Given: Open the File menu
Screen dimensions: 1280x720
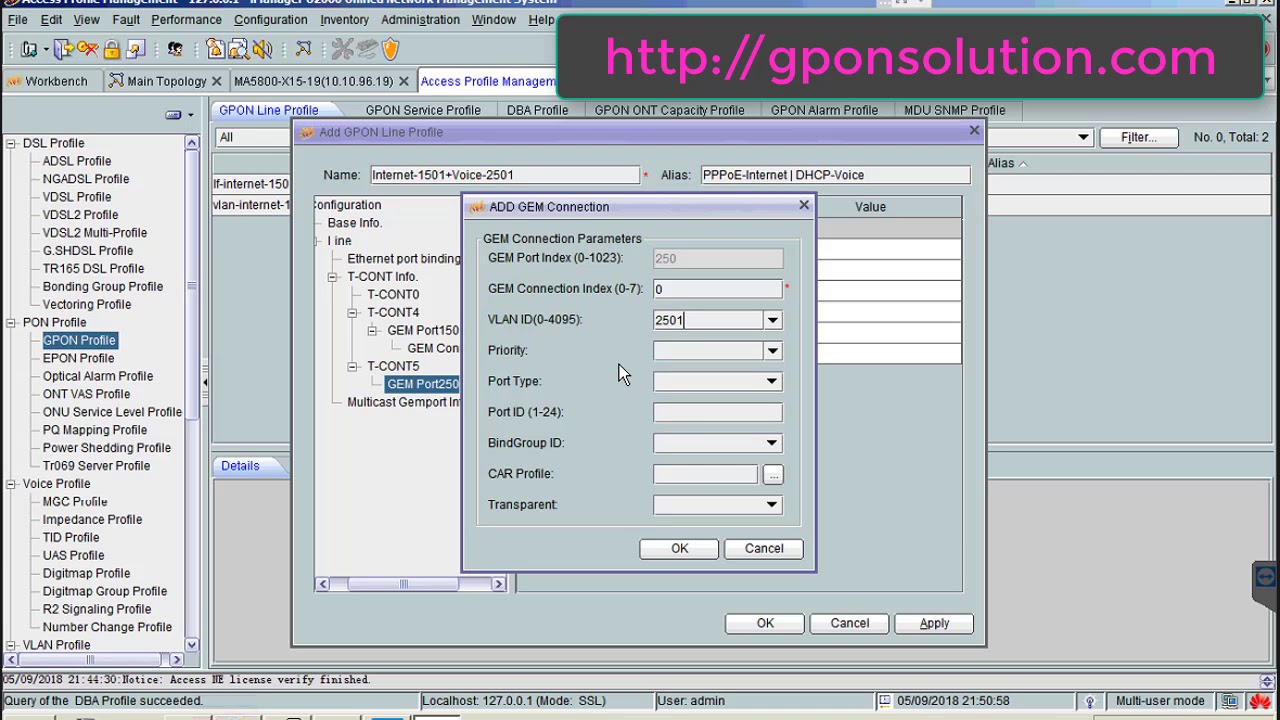Looking at the screenshot, I should point(17,20).
